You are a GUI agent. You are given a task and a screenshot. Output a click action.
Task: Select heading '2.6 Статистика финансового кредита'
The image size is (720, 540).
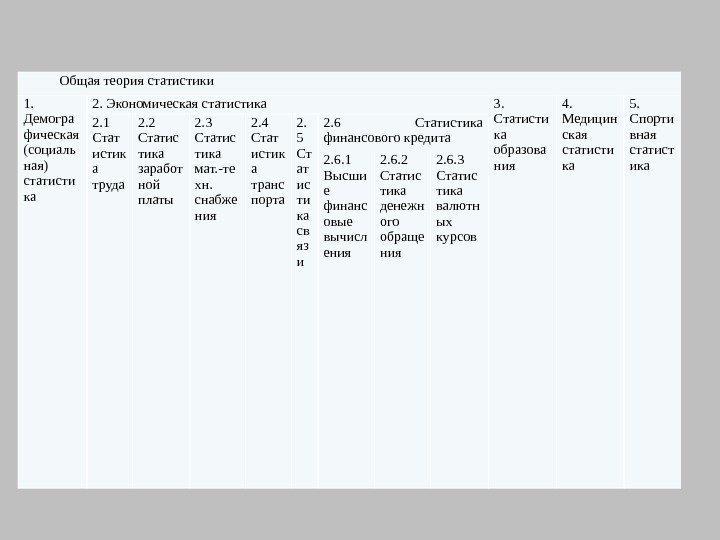(x=403, y=130)
